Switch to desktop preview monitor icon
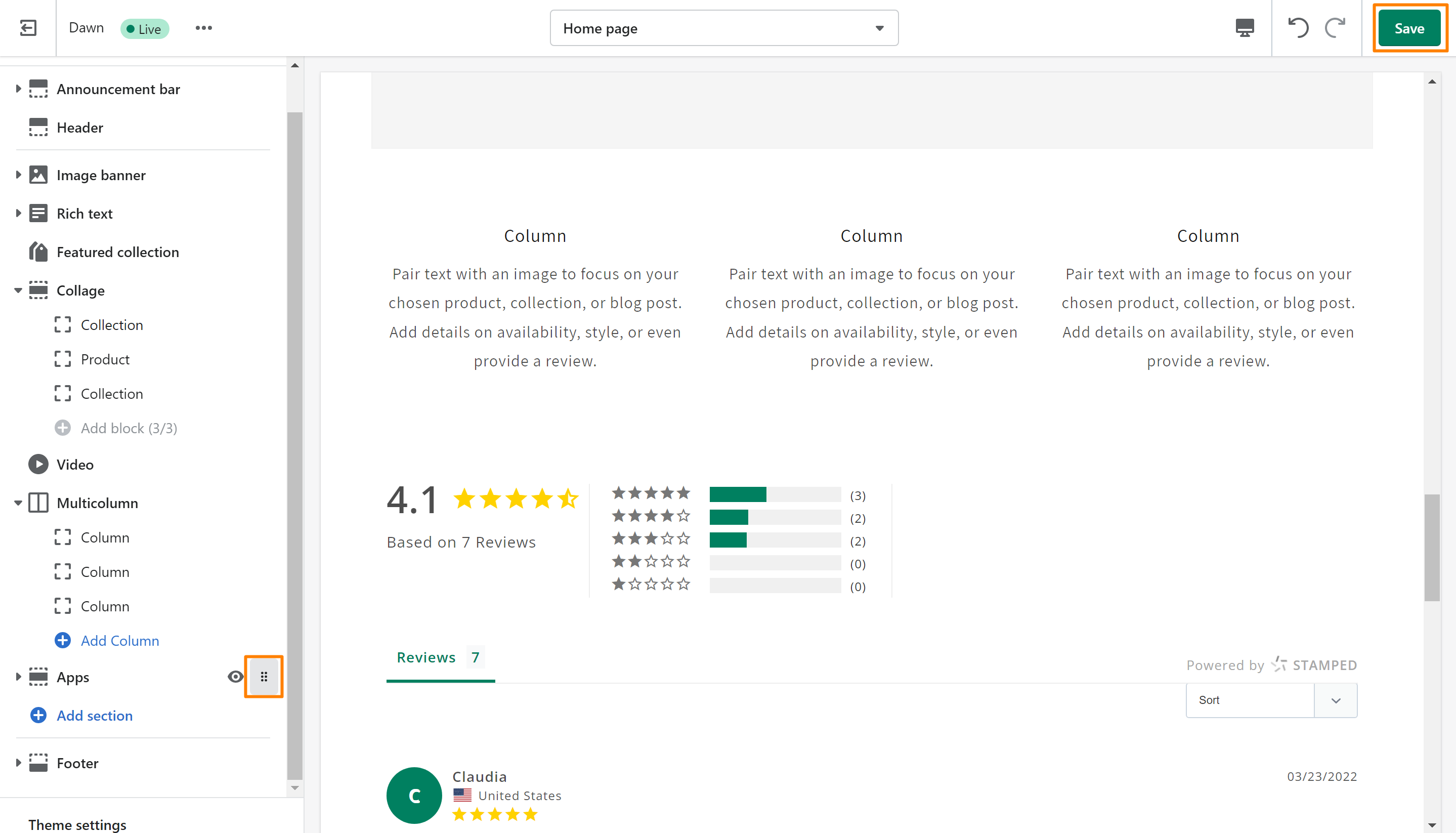The height and width of the screenshot is (833, 1456). point(1245,28)
